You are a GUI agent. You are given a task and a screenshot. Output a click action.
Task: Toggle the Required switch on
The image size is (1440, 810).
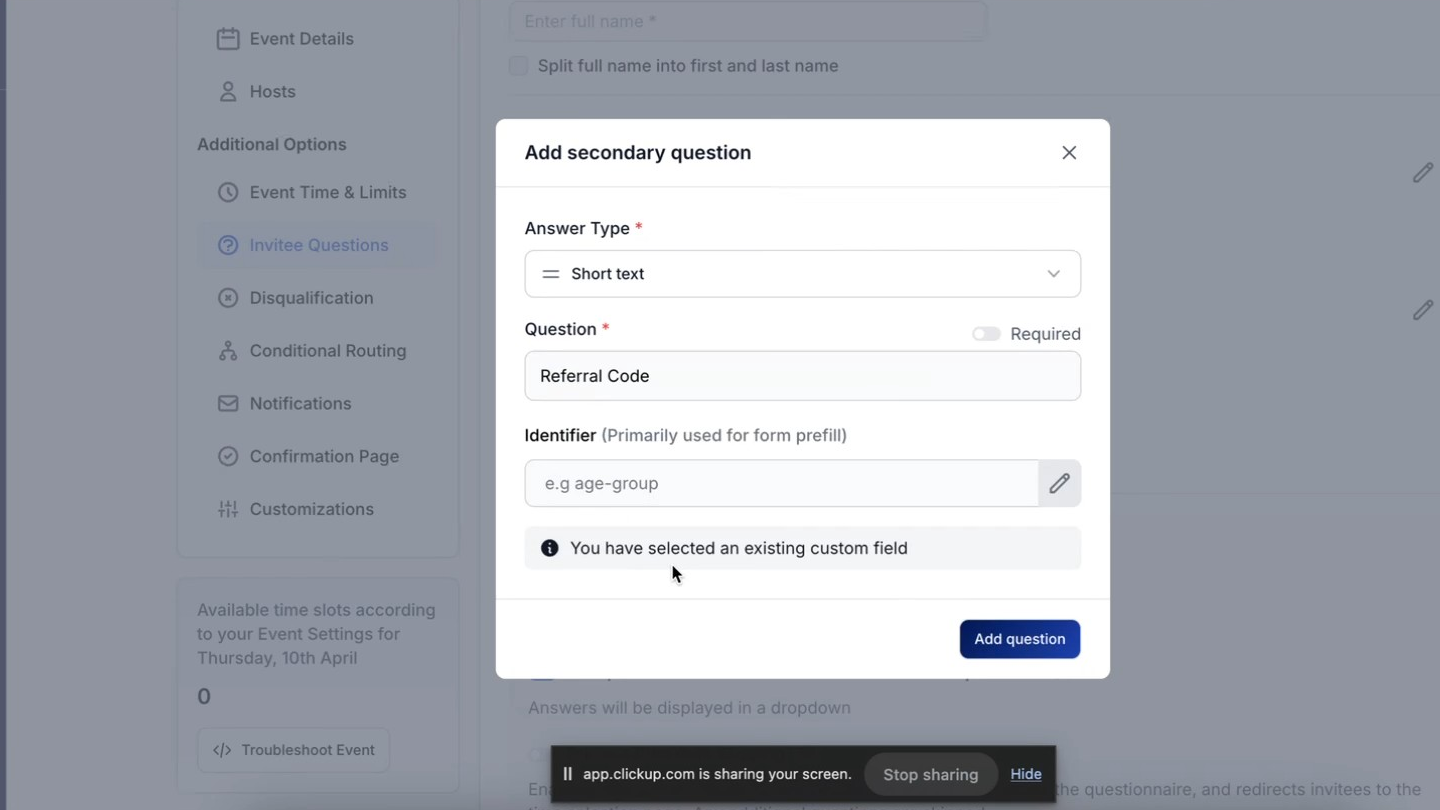click(x=986, y=334)
